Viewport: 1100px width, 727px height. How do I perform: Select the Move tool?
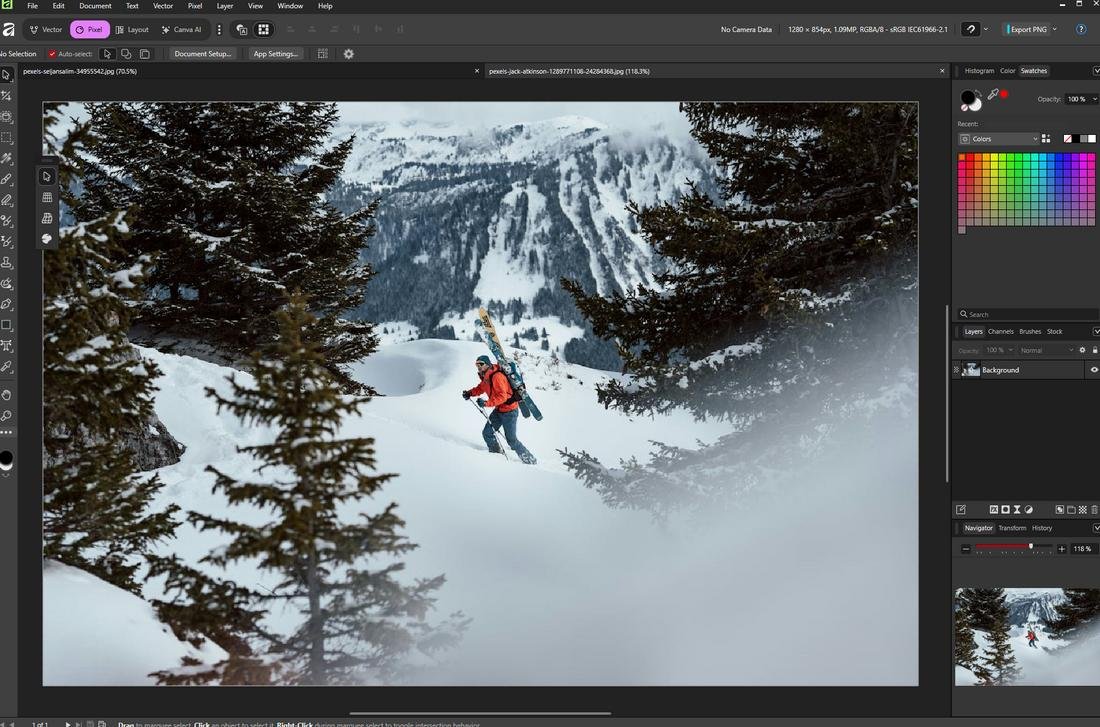click(x=7, y=74)
